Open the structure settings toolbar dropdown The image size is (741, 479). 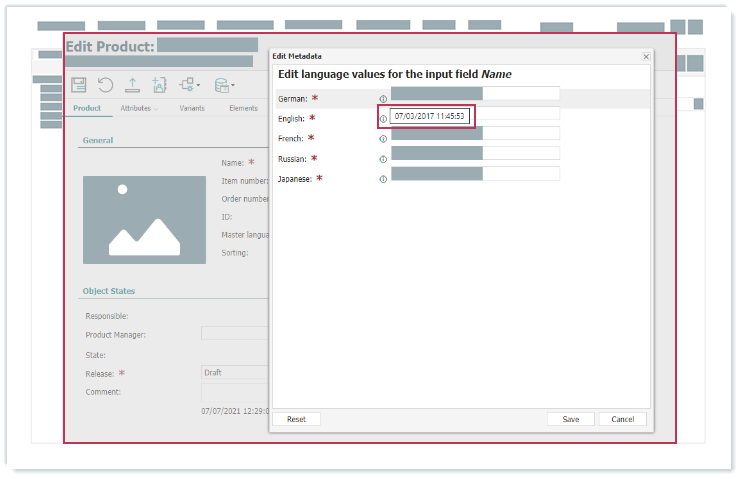click(x=190, y=86)
